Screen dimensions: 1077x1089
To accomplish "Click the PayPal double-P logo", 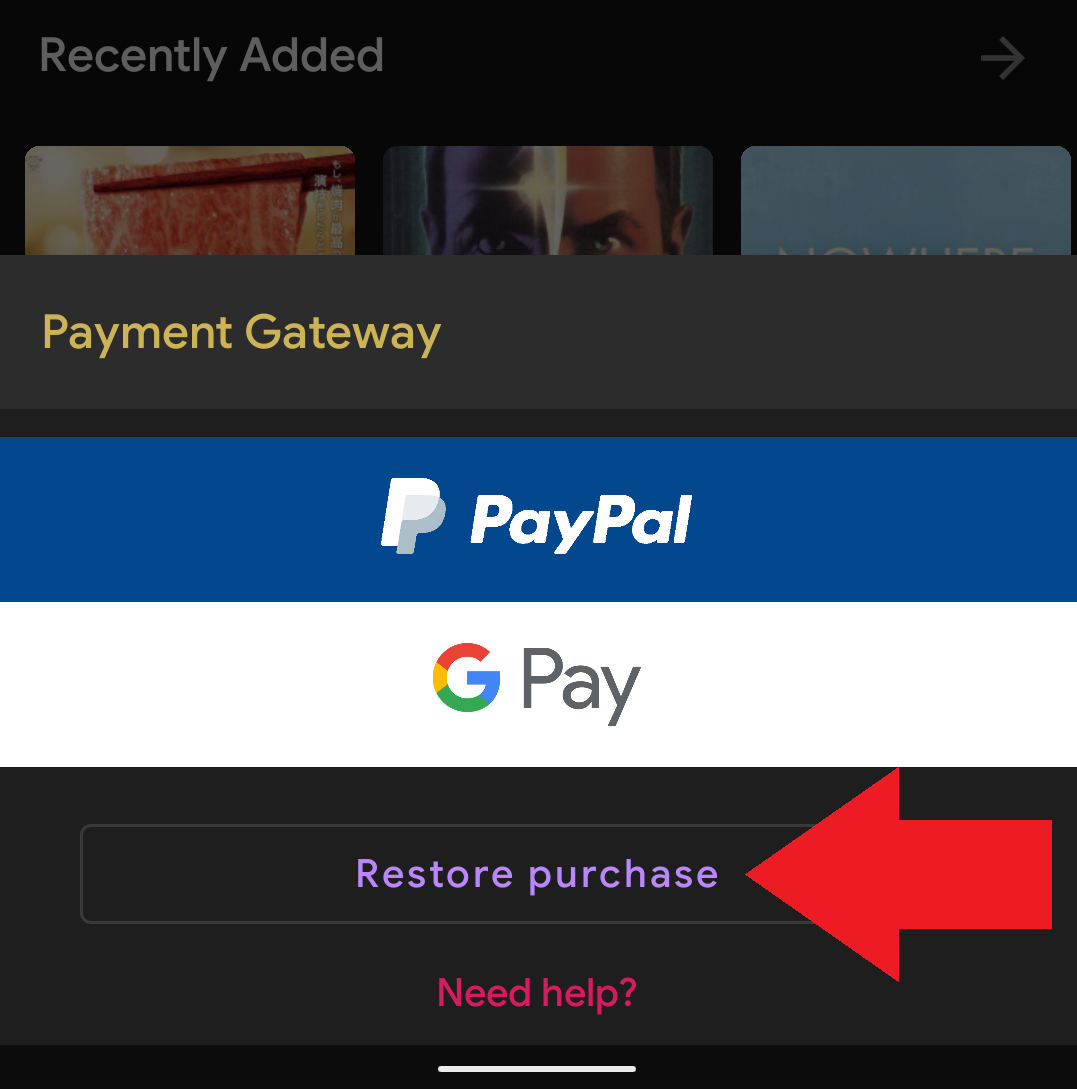I will pyautogui.click(x=413, y=515).
